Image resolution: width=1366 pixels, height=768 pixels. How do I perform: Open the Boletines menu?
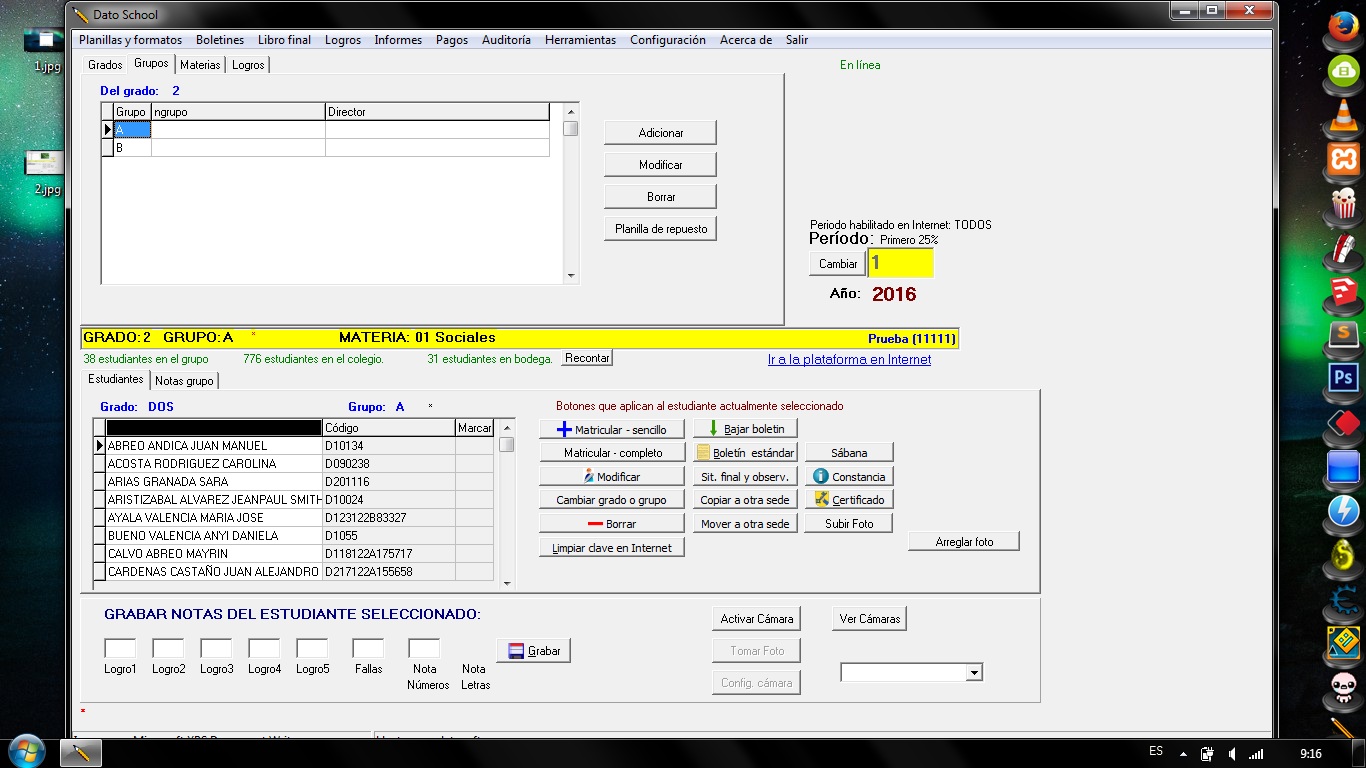[220, 40]
